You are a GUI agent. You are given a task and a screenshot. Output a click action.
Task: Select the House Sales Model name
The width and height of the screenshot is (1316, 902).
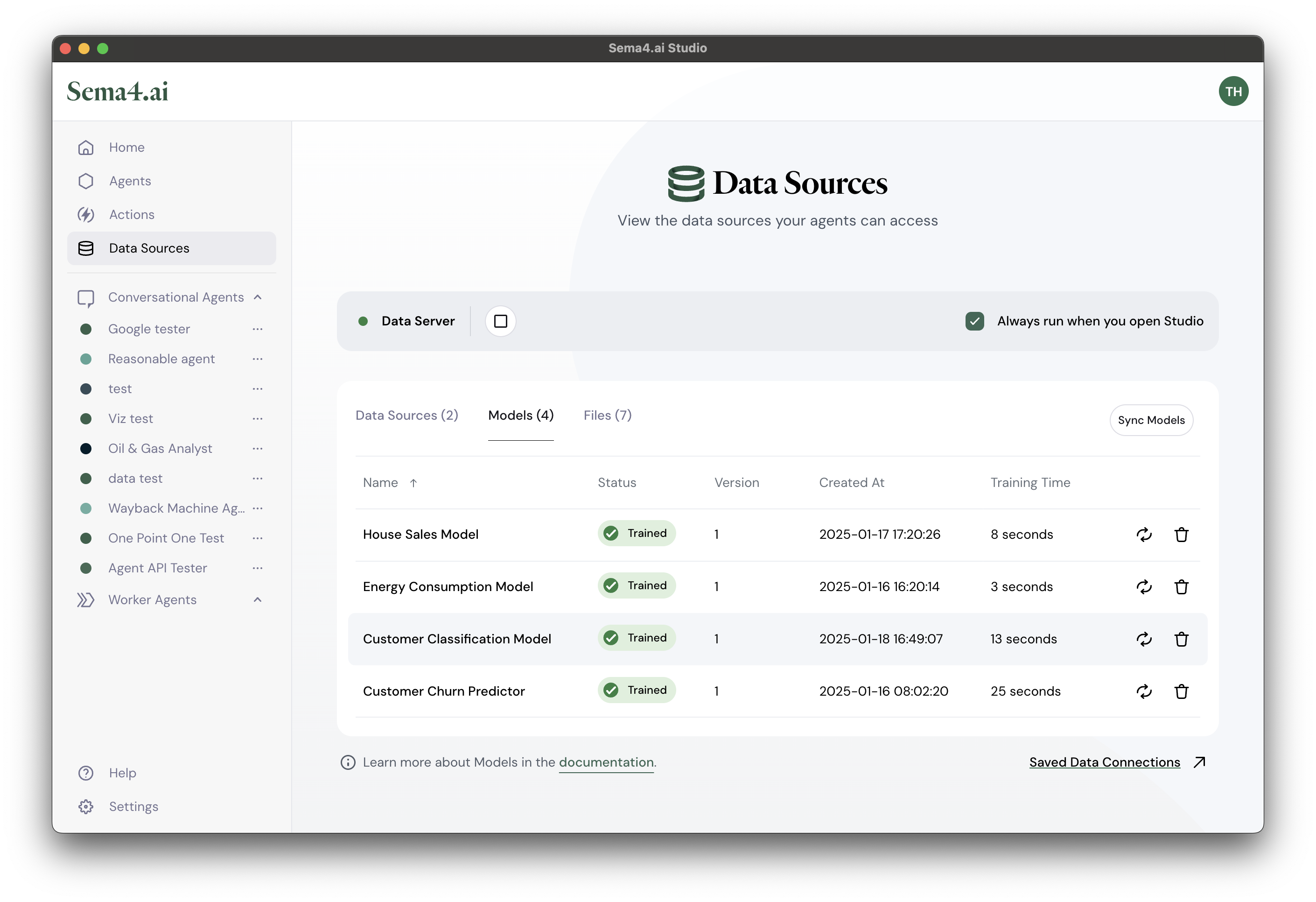pos(420,534)
